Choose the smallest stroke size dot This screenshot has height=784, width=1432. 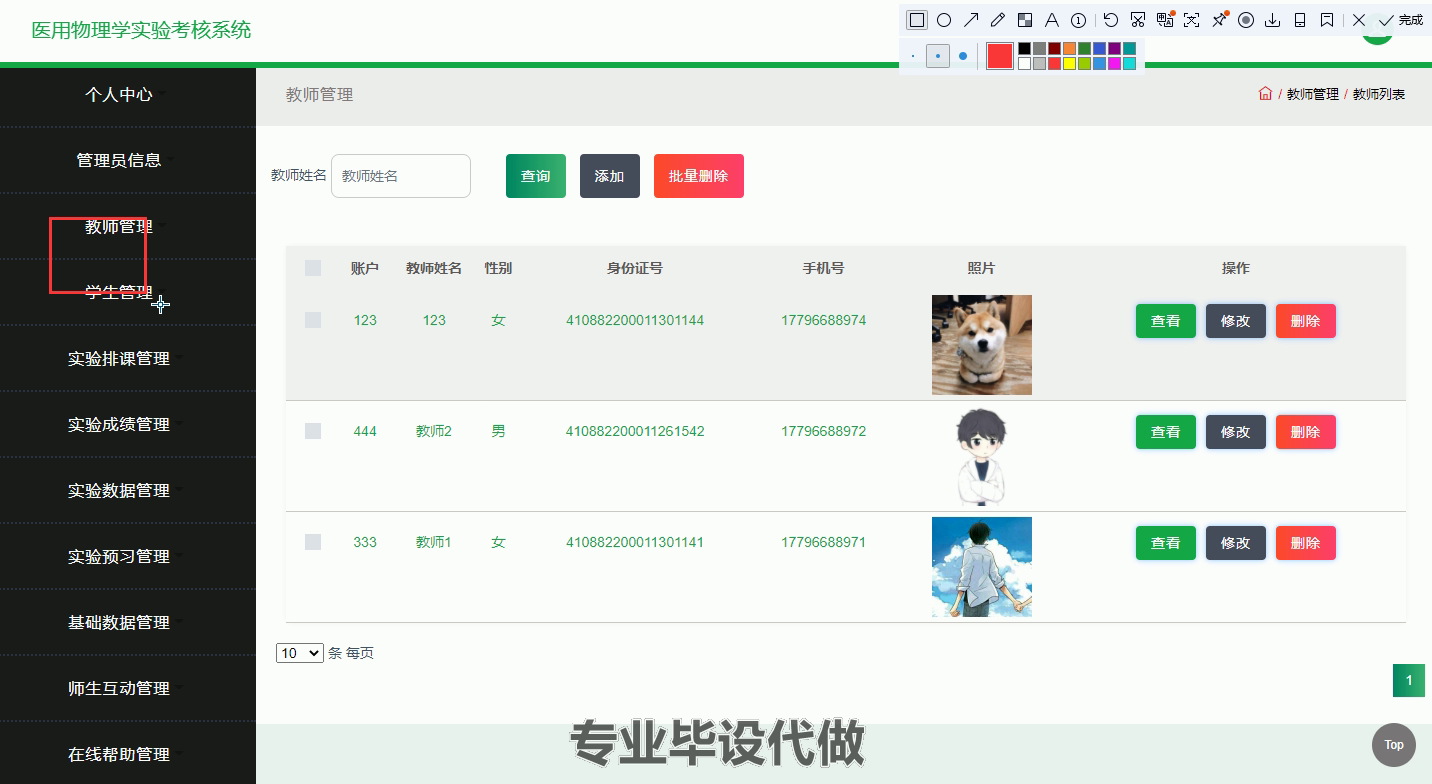pos(913,56)
